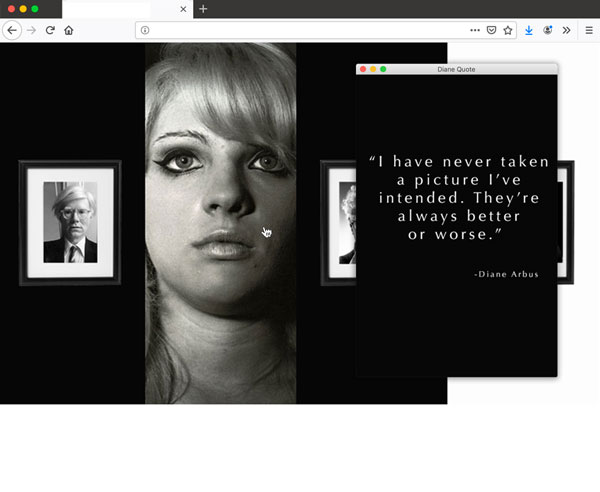600x492 pixels.
Task: Bookmark this page with the star
Action: (x=507, y=30)
